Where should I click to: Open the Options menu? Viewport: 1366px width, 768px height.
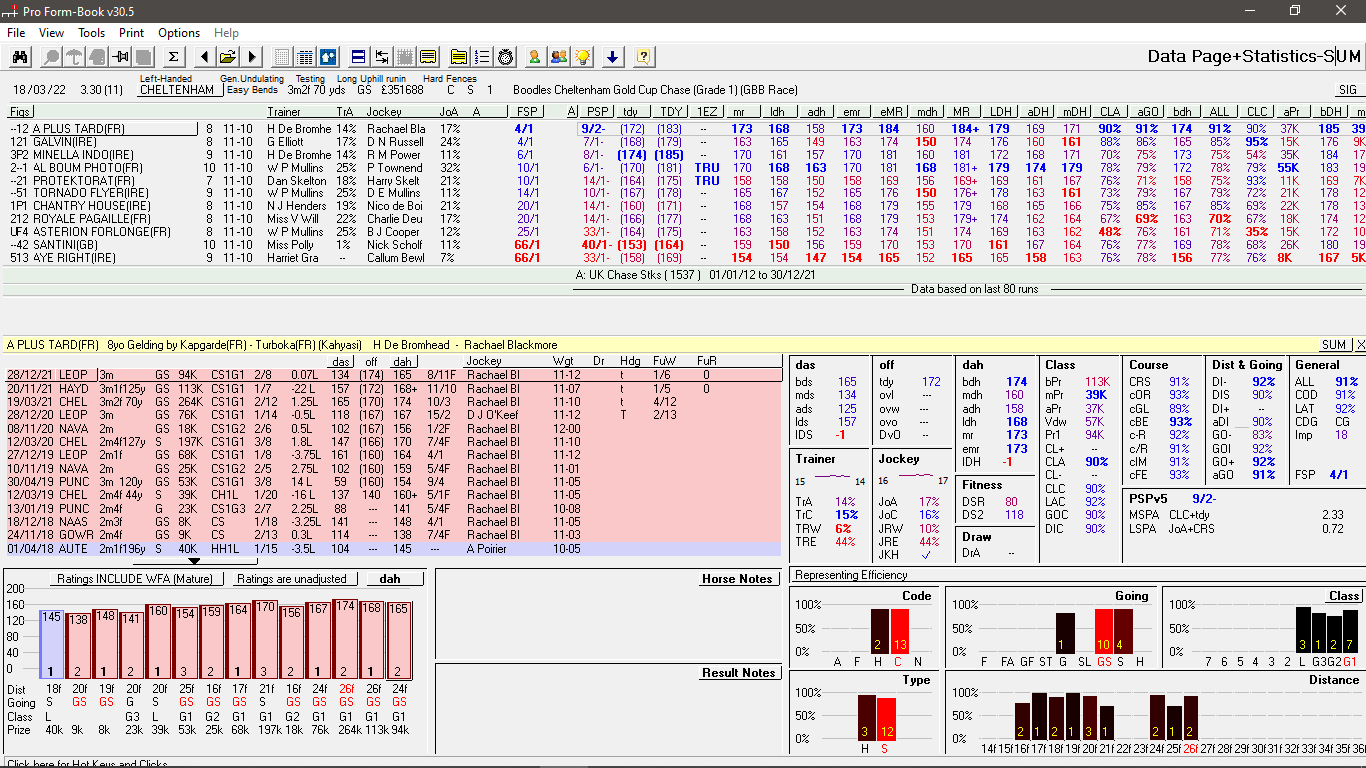tap(179, 33)
